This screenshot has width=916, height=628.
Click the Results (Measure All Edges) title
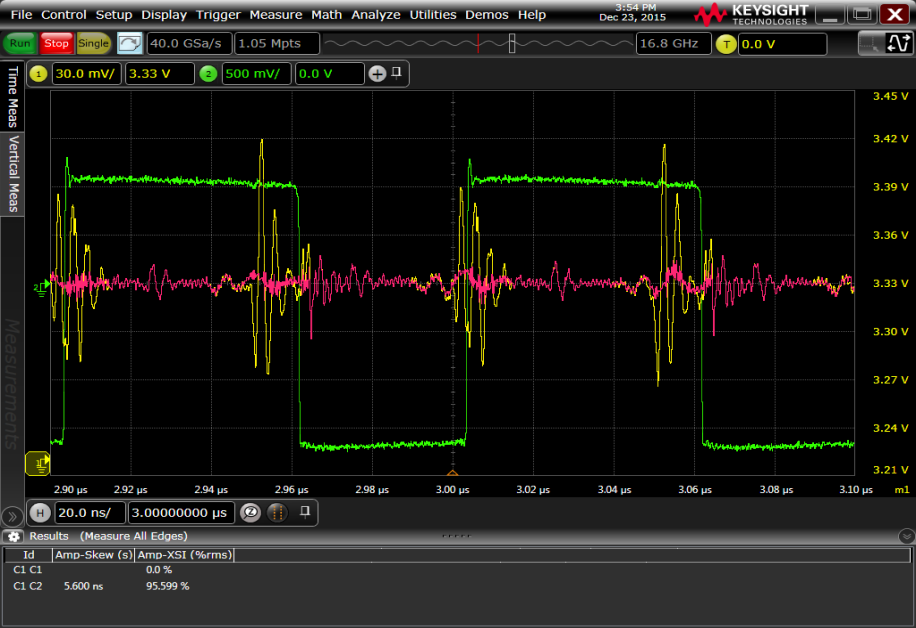pos(108,536)
